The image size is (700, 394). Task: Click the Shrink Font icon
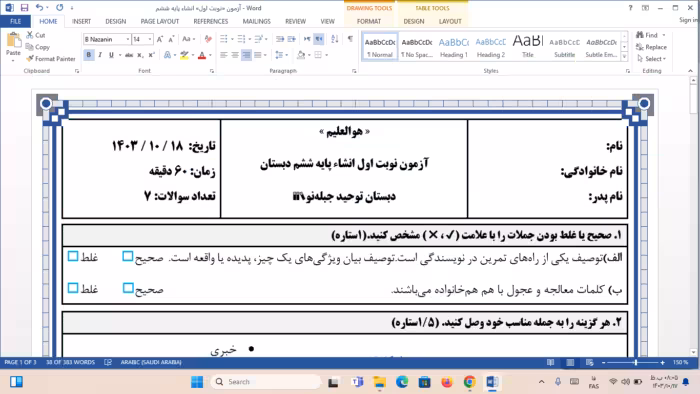171,39
